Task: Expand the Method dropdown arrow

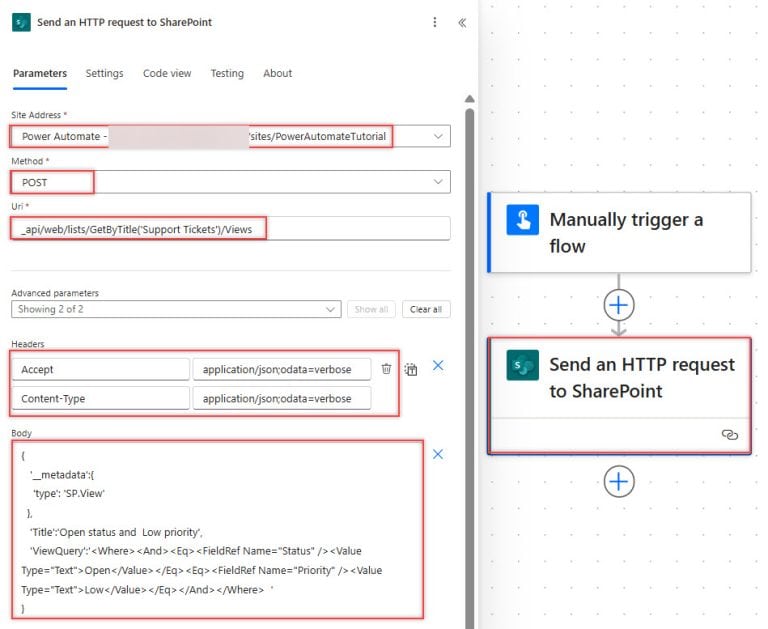Action: (x=438, y=182)
